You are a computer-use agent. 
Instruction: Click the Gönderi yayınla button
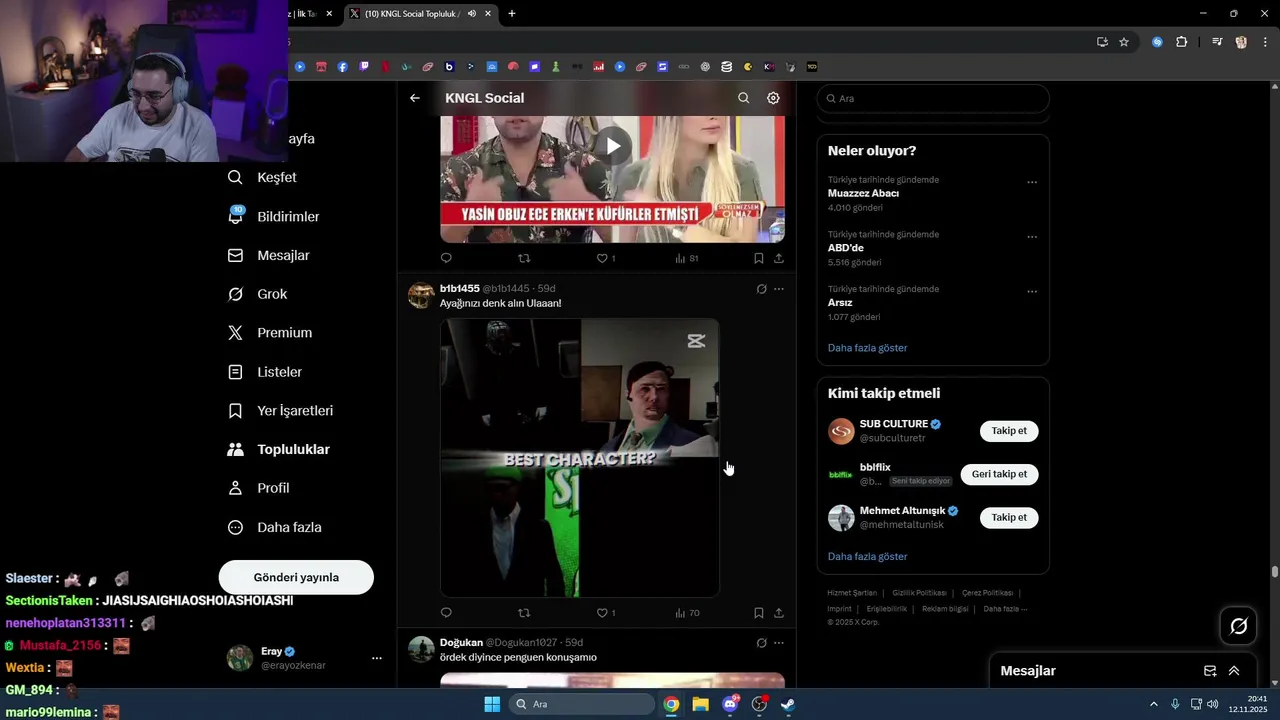point(296,577)
